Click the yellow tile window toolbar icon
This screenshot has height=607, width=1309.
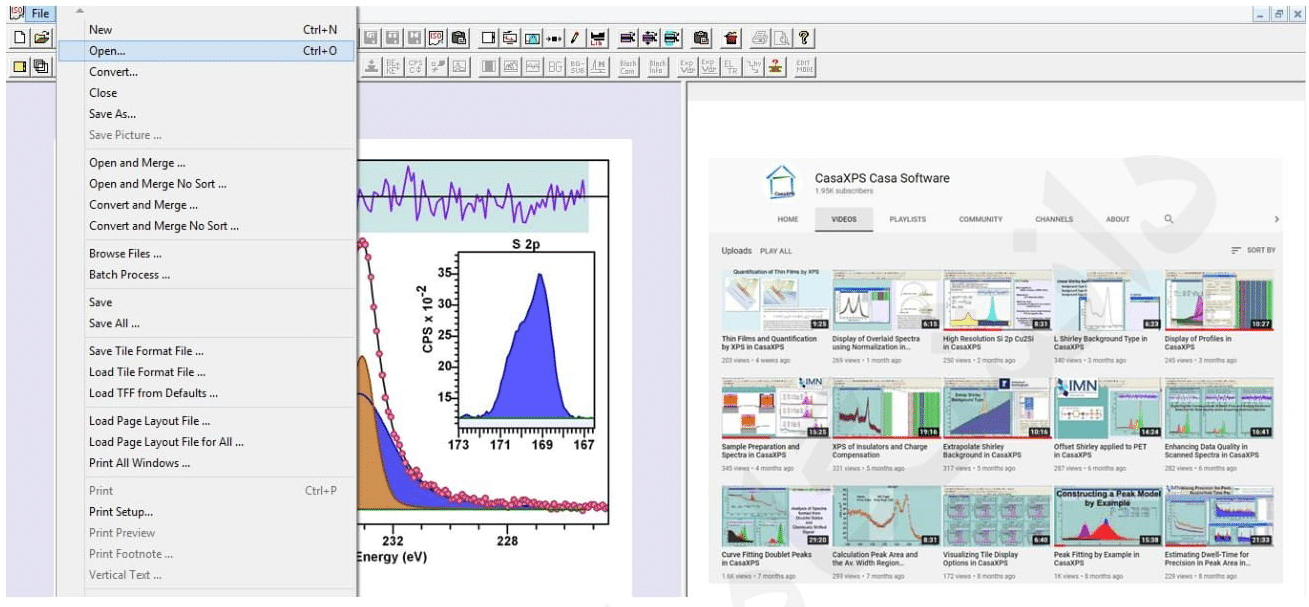point(19,66)
